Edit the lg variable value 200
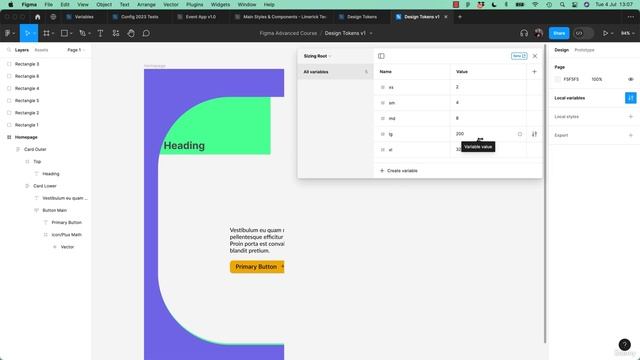The width and height of the screenshot is (640, 360). [460, 134]
